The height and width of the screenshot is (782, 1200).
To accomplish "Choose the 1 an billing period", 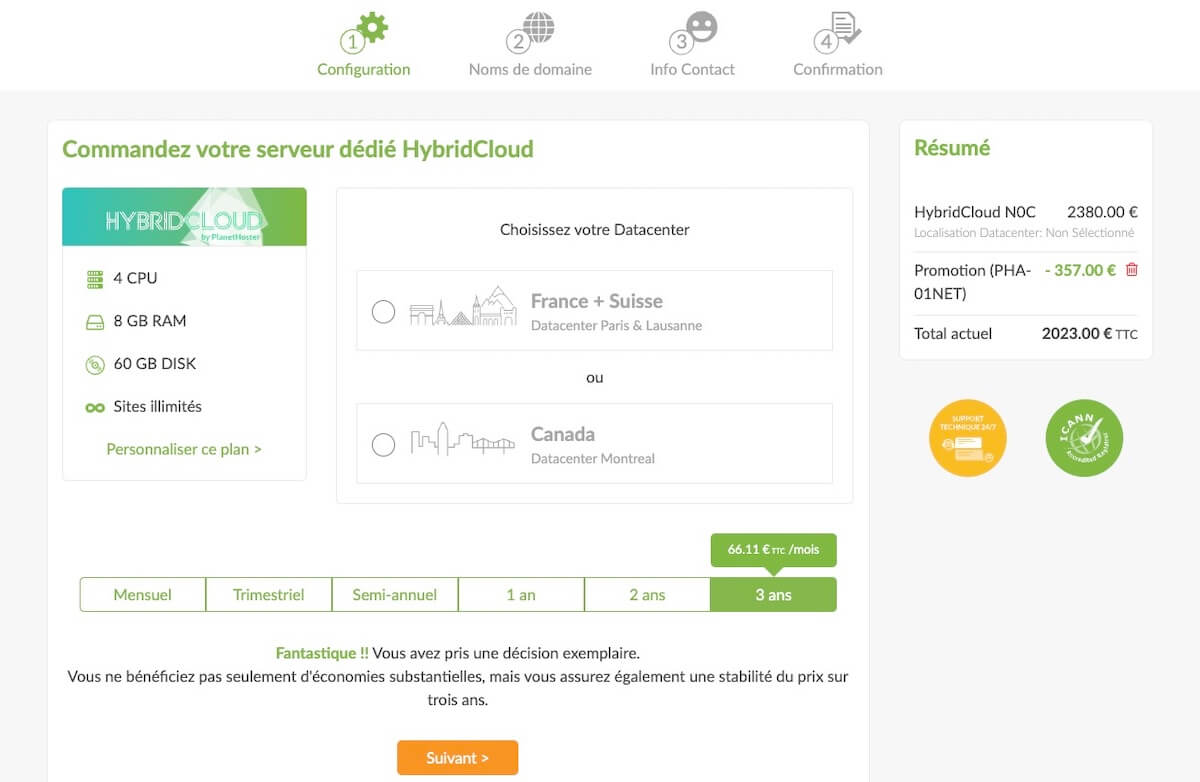I will (x=521, y=594).
